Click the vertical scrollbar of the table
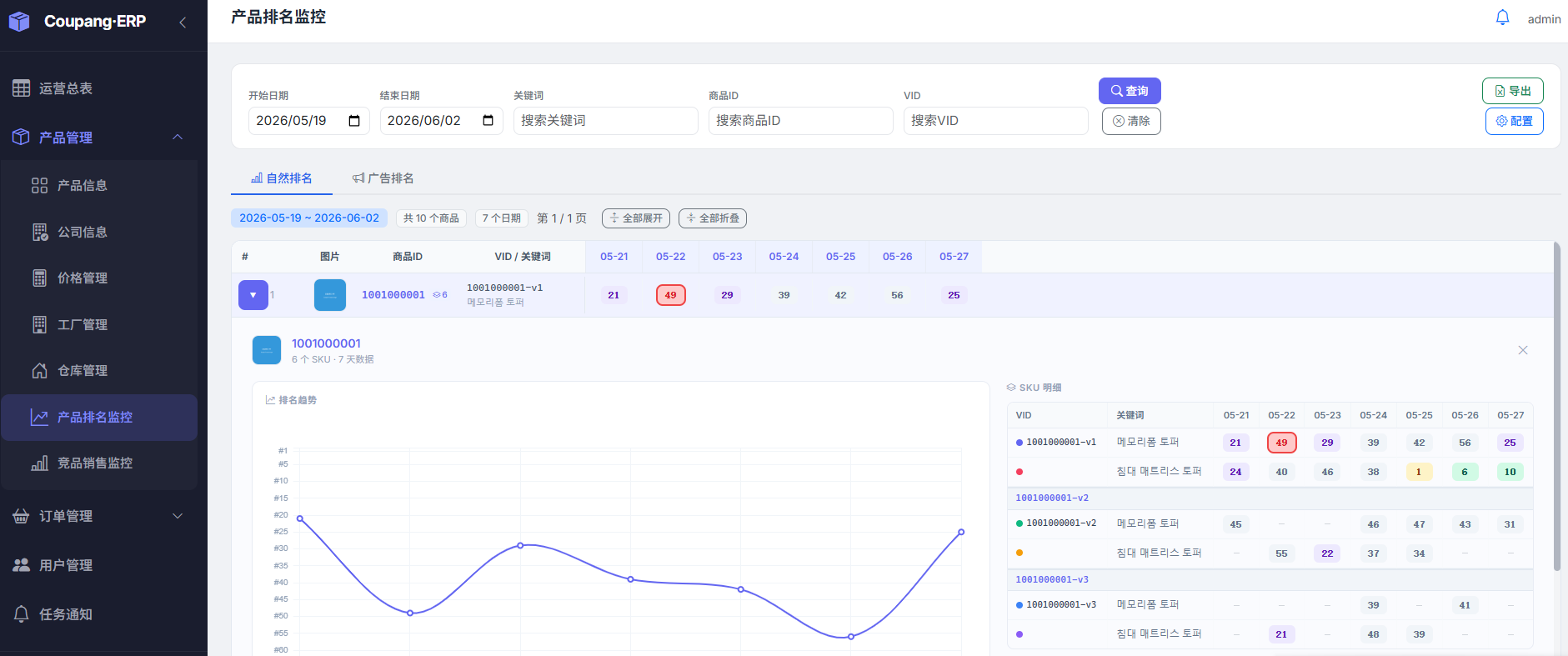The image size is (1568, 656). pos(1556,407)
